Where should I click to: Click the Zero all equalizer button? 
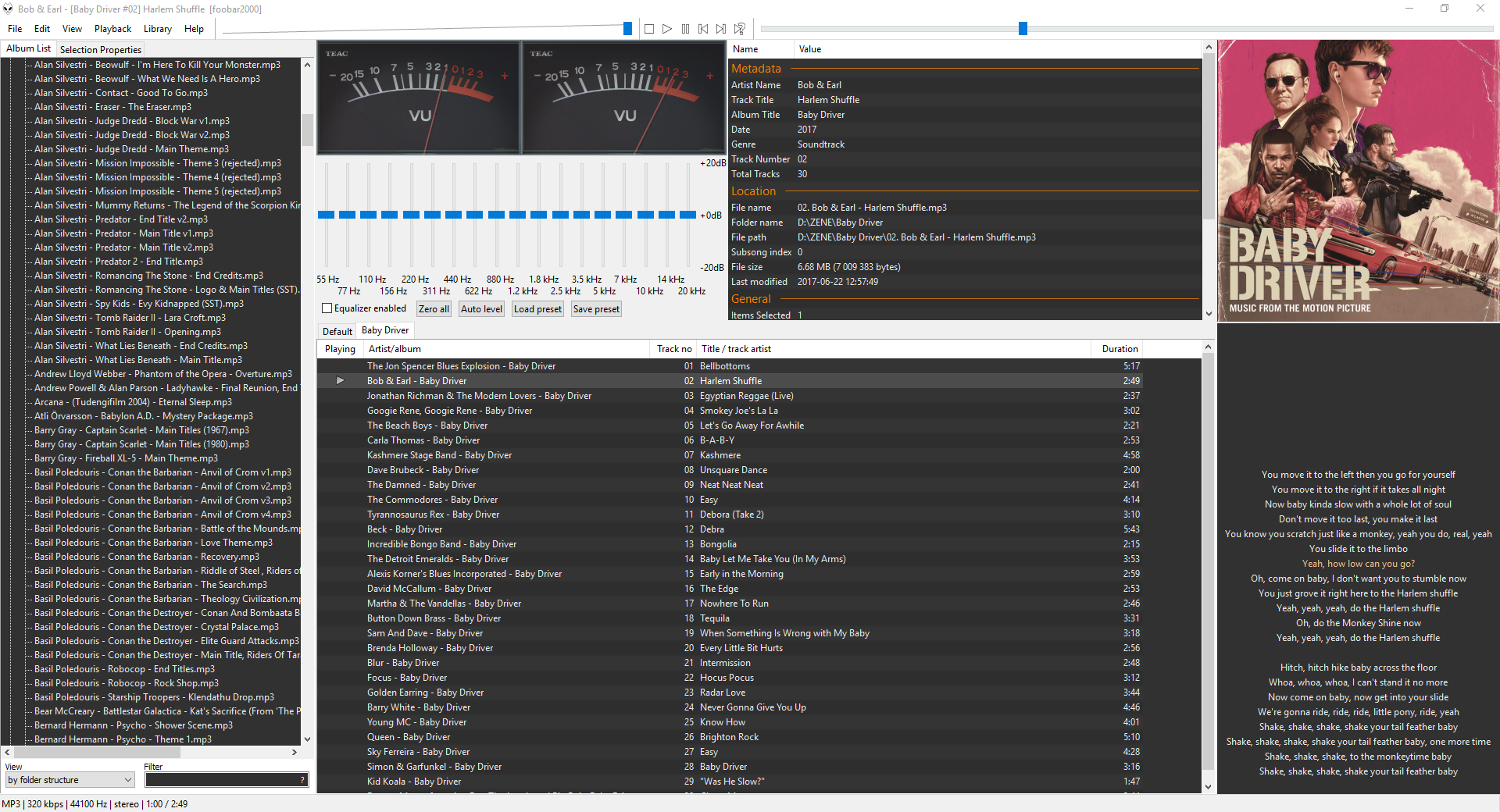434,309
